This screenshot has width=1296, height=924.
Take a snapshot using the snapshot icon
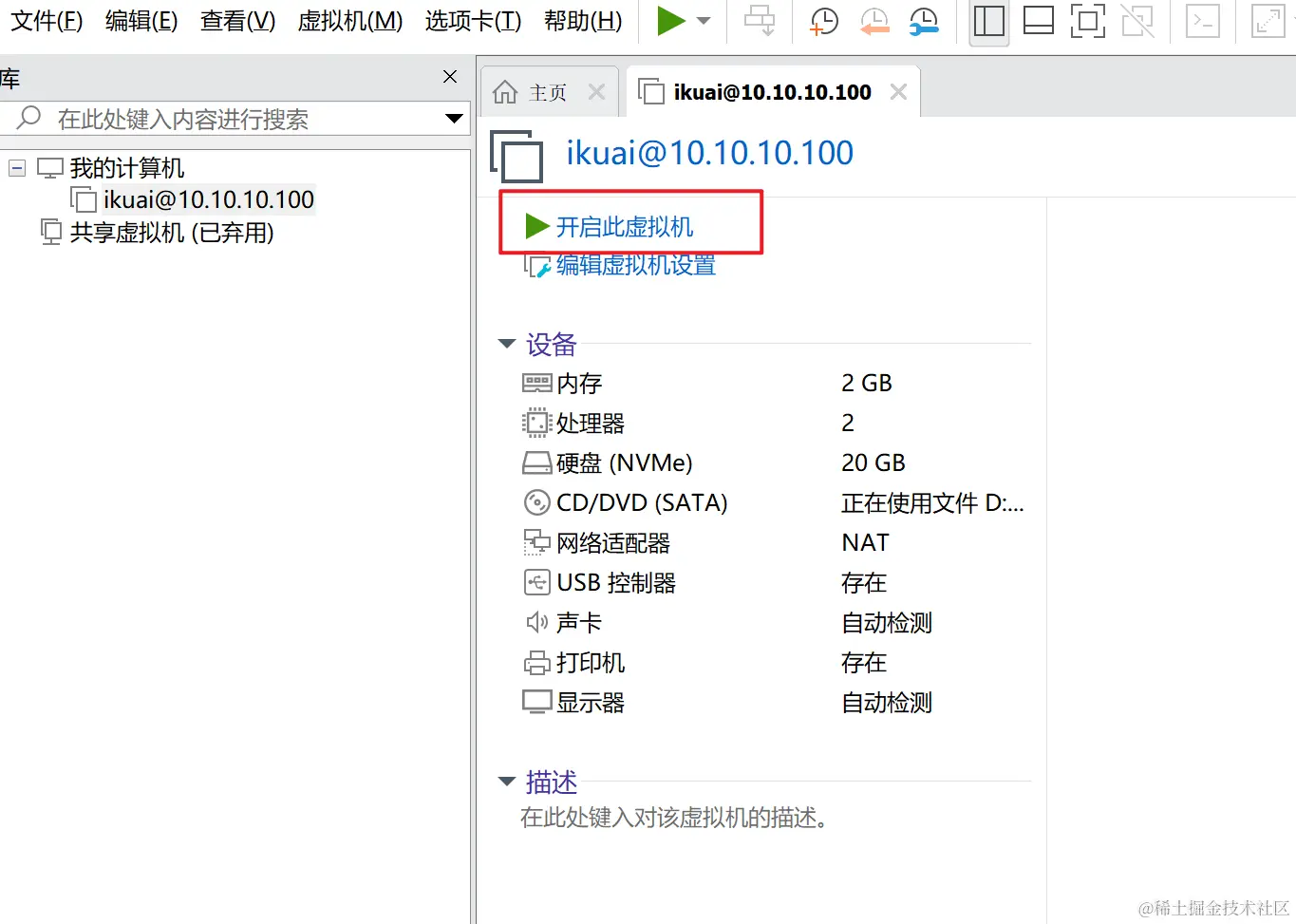point(822,21)
